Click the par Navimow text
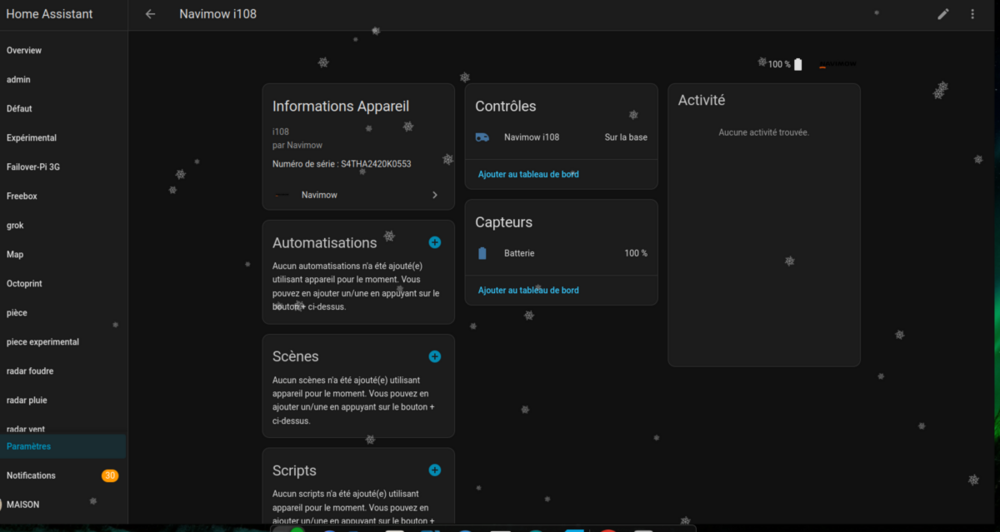1000x532 pixels. pyautogui.click(x=297, y=145)
